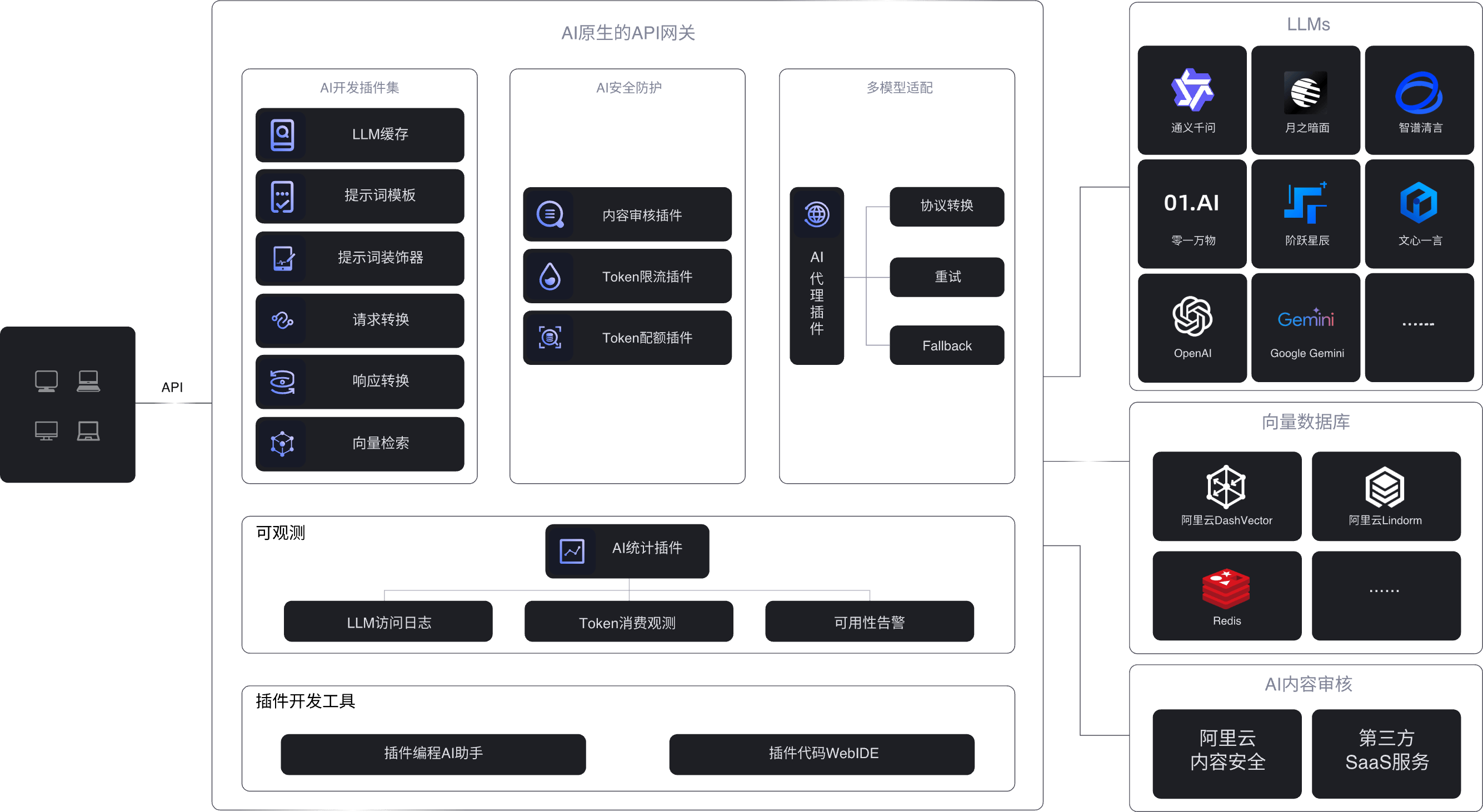Screen dimensions: 1483x812
Task: Click the Google Gemini logo
Action: point(1305,318)
